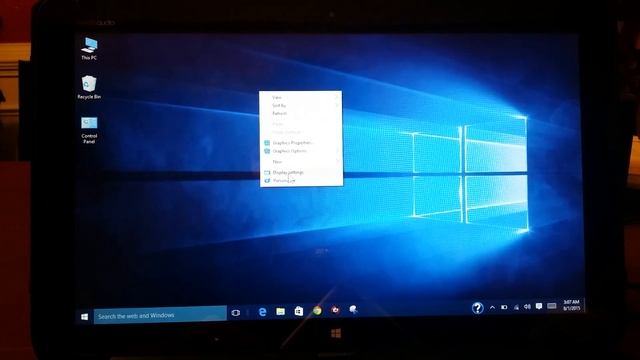This screenshot has height=360, width=640.
Task: Select the Control Panel desktop icon
Action: 89,130
